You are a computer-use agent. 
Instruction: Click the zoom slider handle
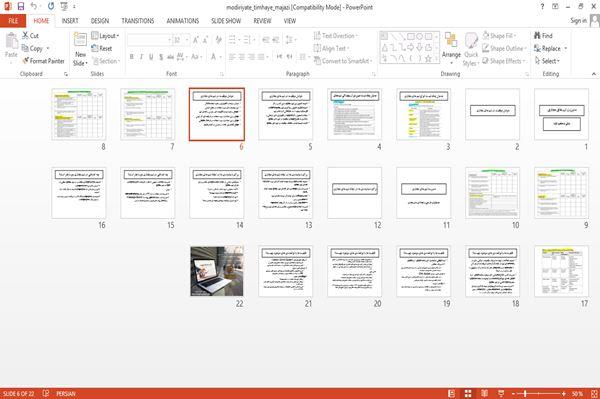pyautogui.click(x=525, y=394)
